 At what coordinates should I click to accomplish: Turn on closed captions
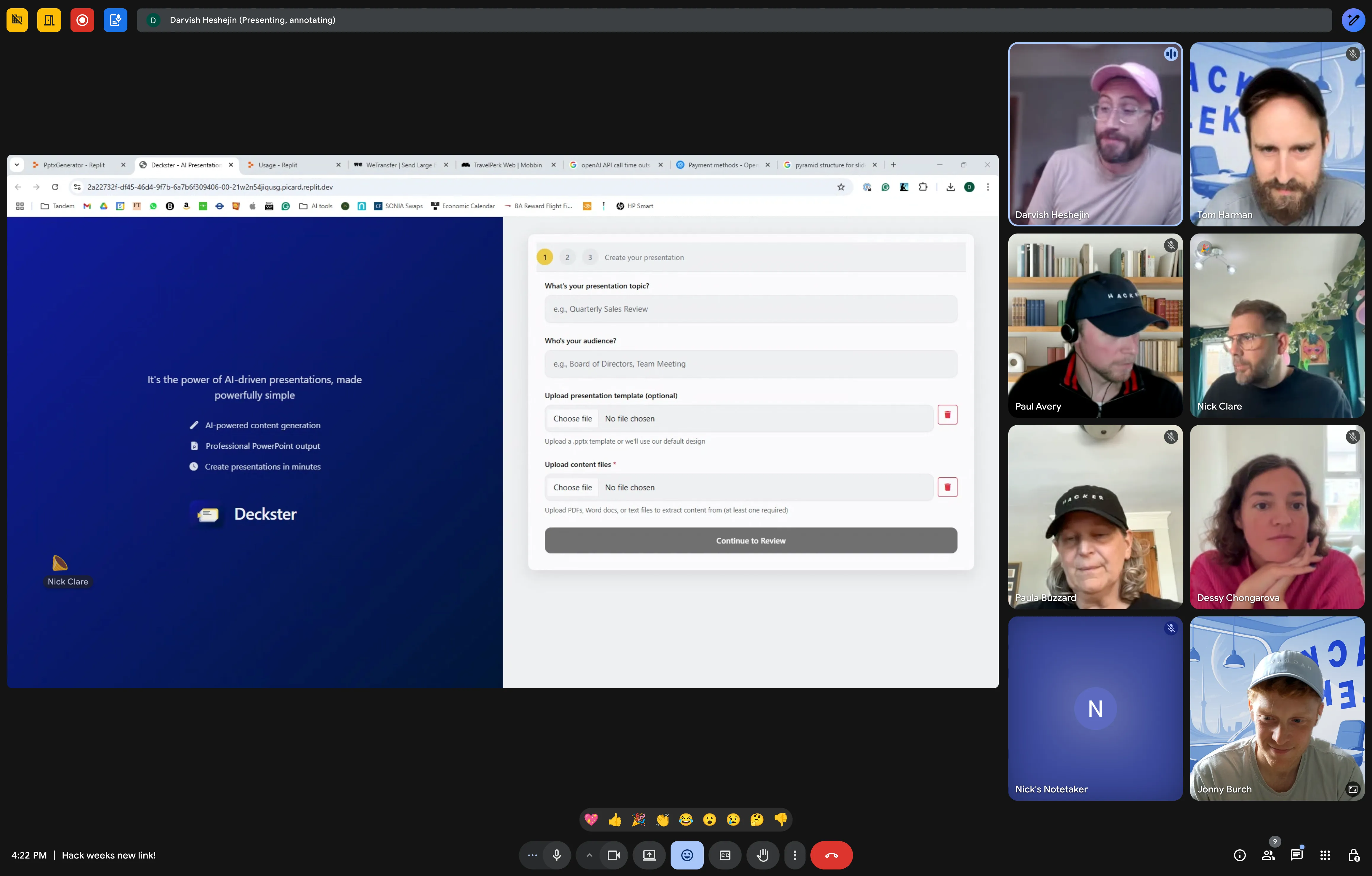click(x=725, y=855)
